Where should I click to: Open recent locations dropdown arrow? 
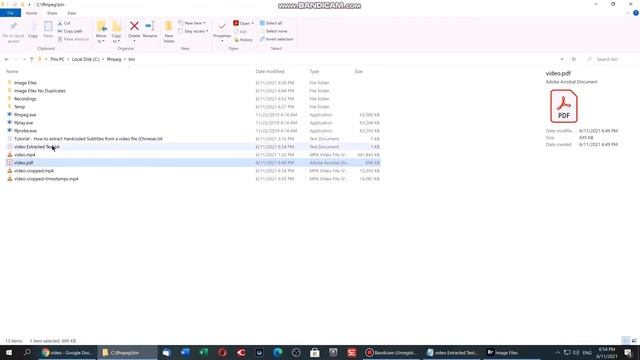tap(24, 60)
